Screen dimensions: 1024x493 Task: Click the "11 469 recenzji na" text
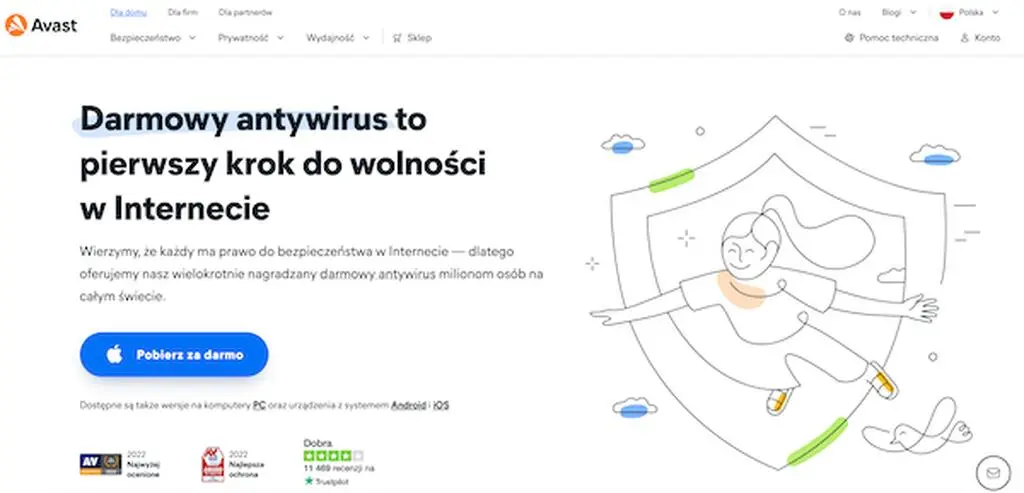[x=339, y=468]
